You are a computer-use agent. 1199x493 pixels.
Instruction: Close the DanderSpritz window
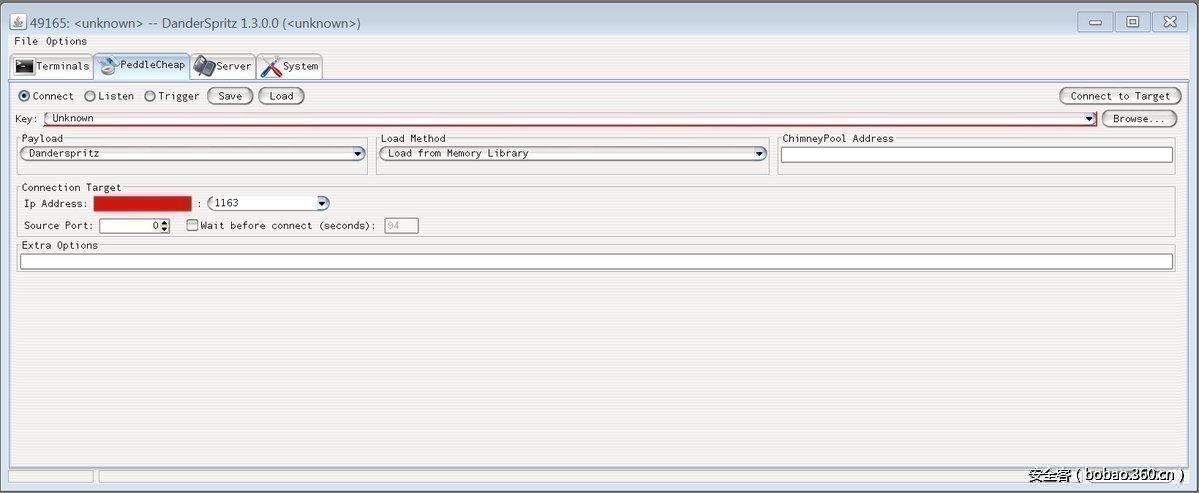tap(1170, 22)
